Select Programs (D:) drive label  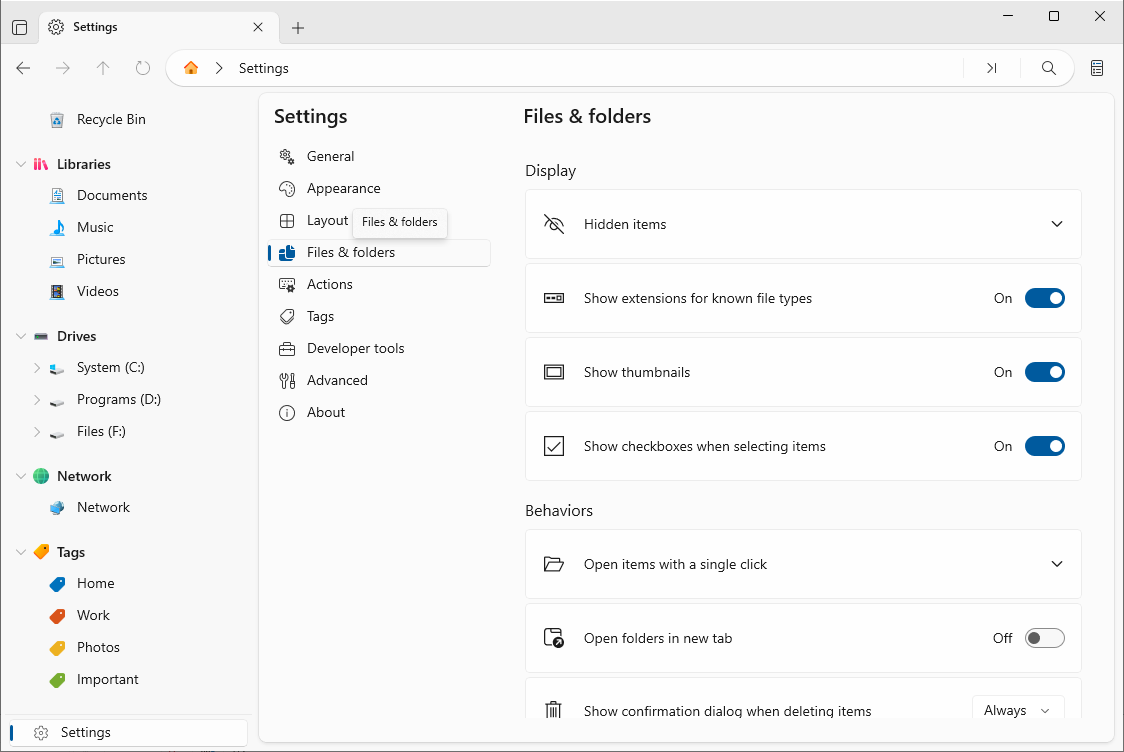(118, 400)
